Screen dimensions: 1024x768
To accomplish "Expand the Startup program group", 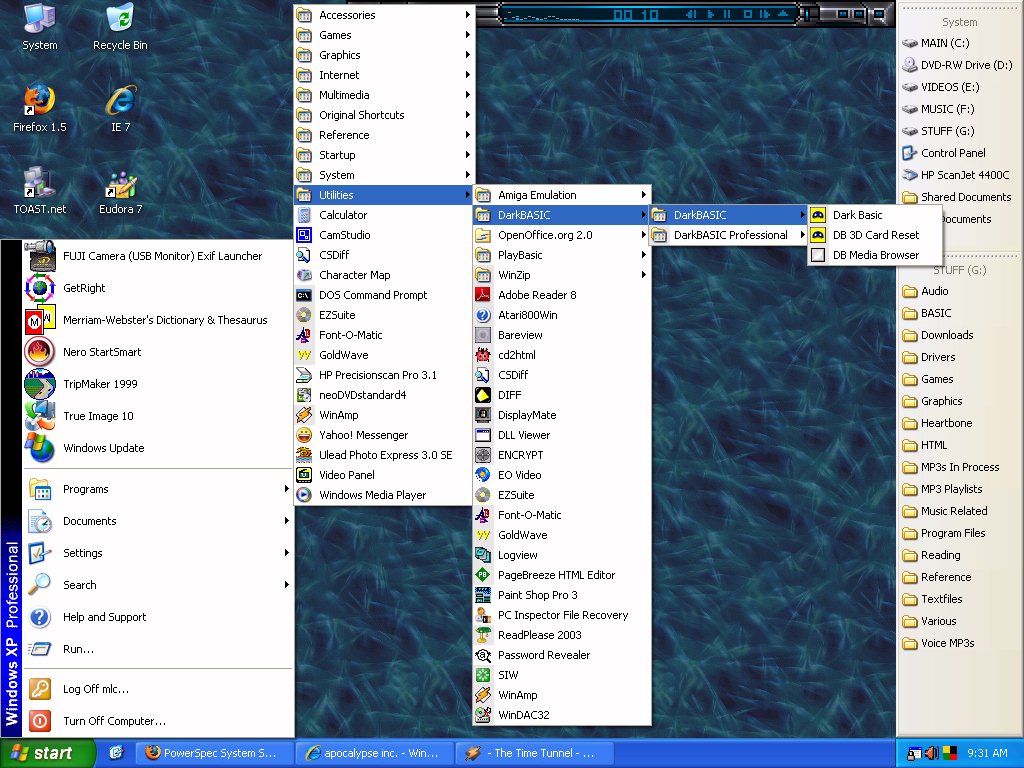I will [383, 155].
